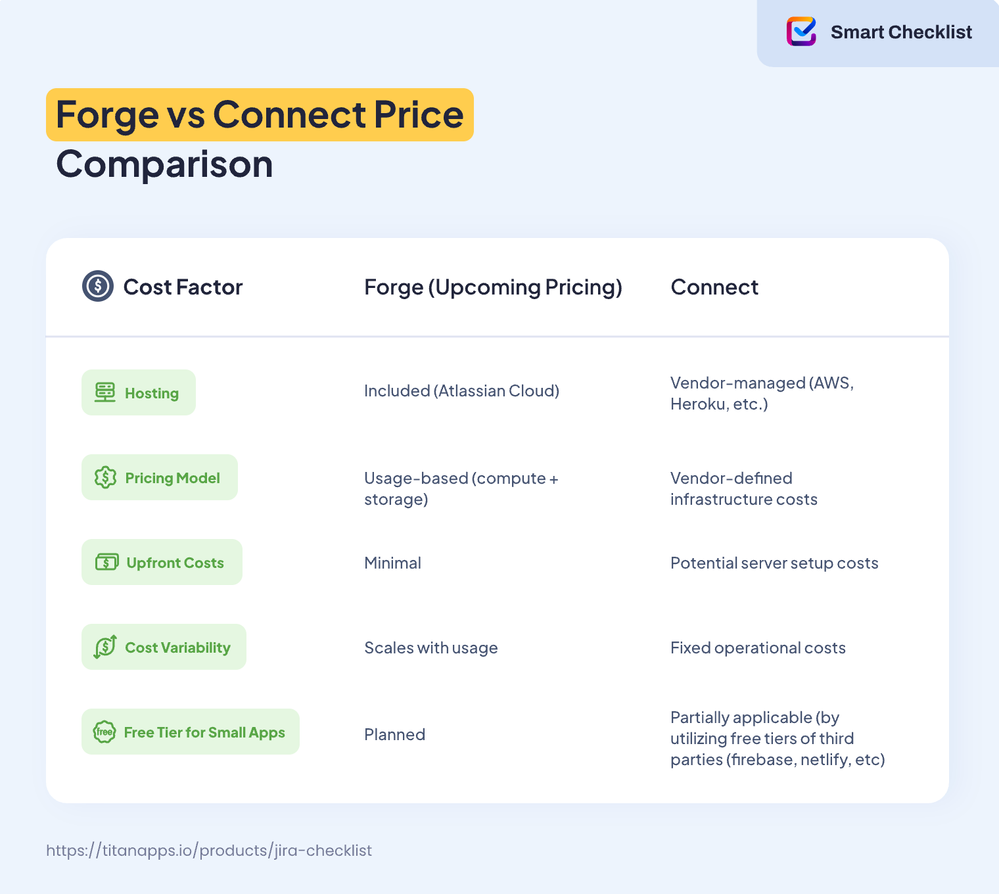999x894 pixels.
Task: Select the Pricing Model tag
Action: coord(159,477)
